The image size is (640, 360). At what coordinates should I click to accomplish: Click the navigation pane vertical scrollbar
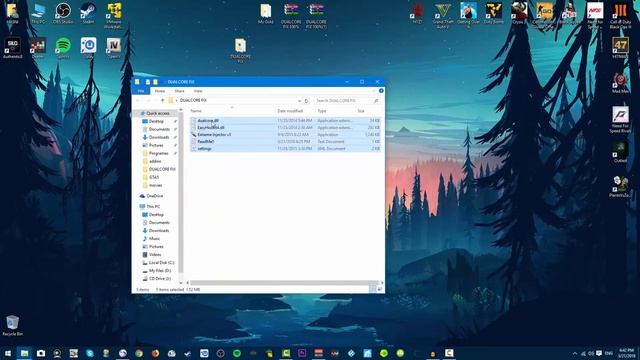pos(181,192)
